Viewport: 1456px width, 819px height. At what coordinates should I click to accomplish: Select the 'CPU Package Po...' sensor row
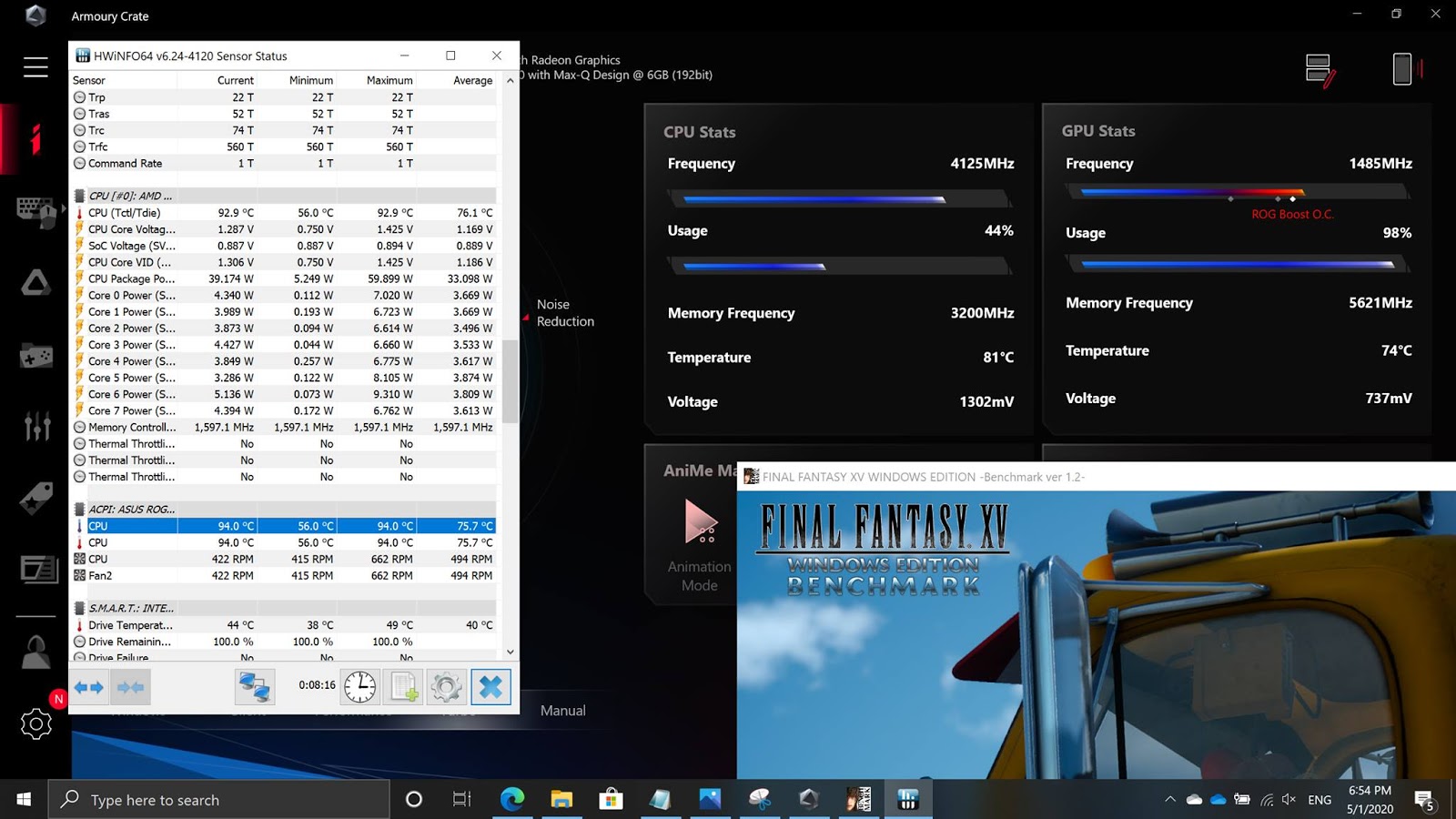click(283, 278)
